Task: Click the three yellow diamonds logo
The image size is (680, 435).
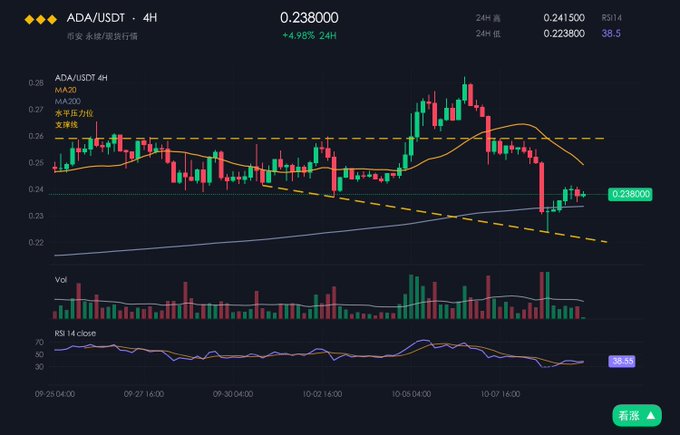Action: 40,20
